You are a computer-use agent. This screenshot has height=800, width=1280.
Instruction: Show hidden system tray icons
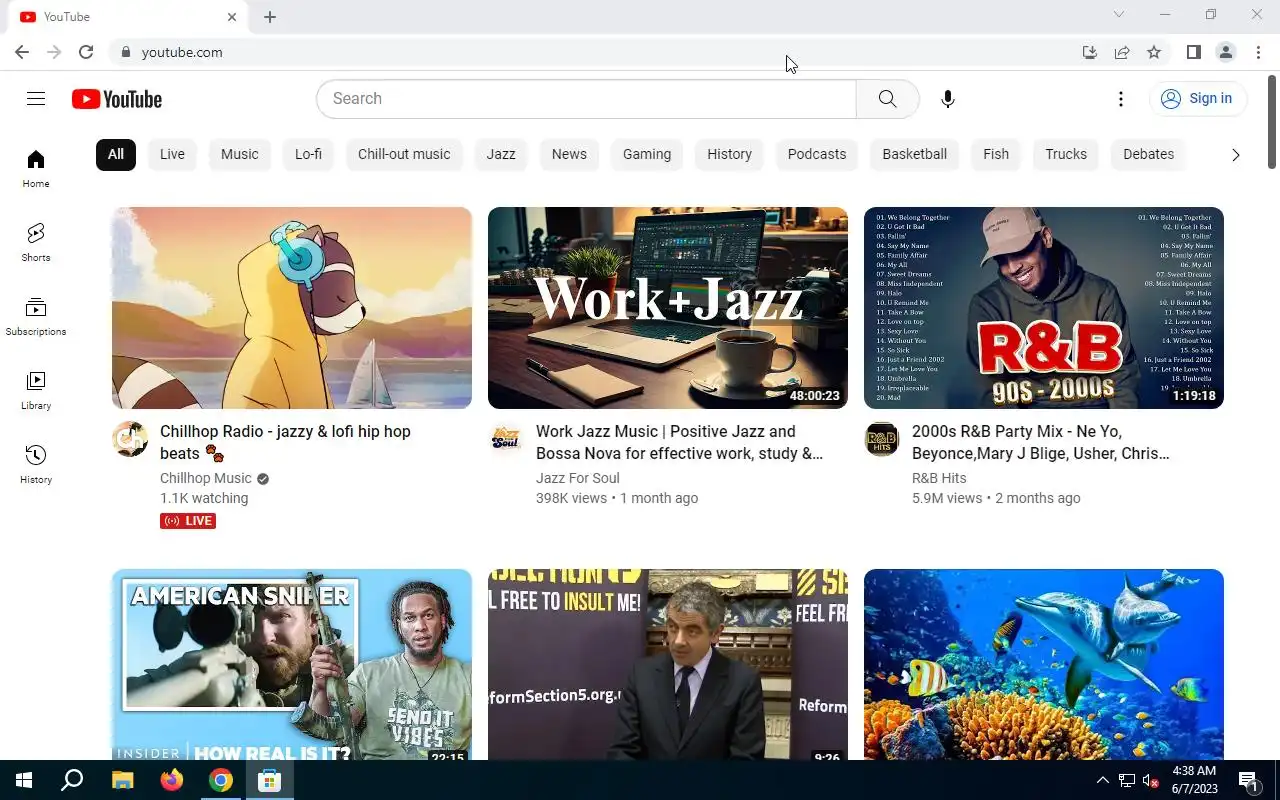point(1103,780)
